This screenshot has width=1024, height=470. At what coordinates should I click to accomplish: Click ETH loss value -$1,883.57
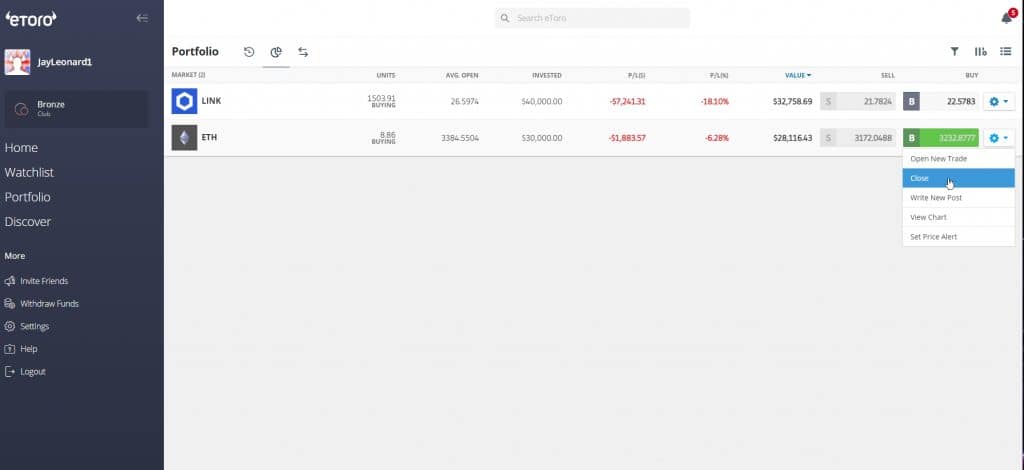[627, 138]
